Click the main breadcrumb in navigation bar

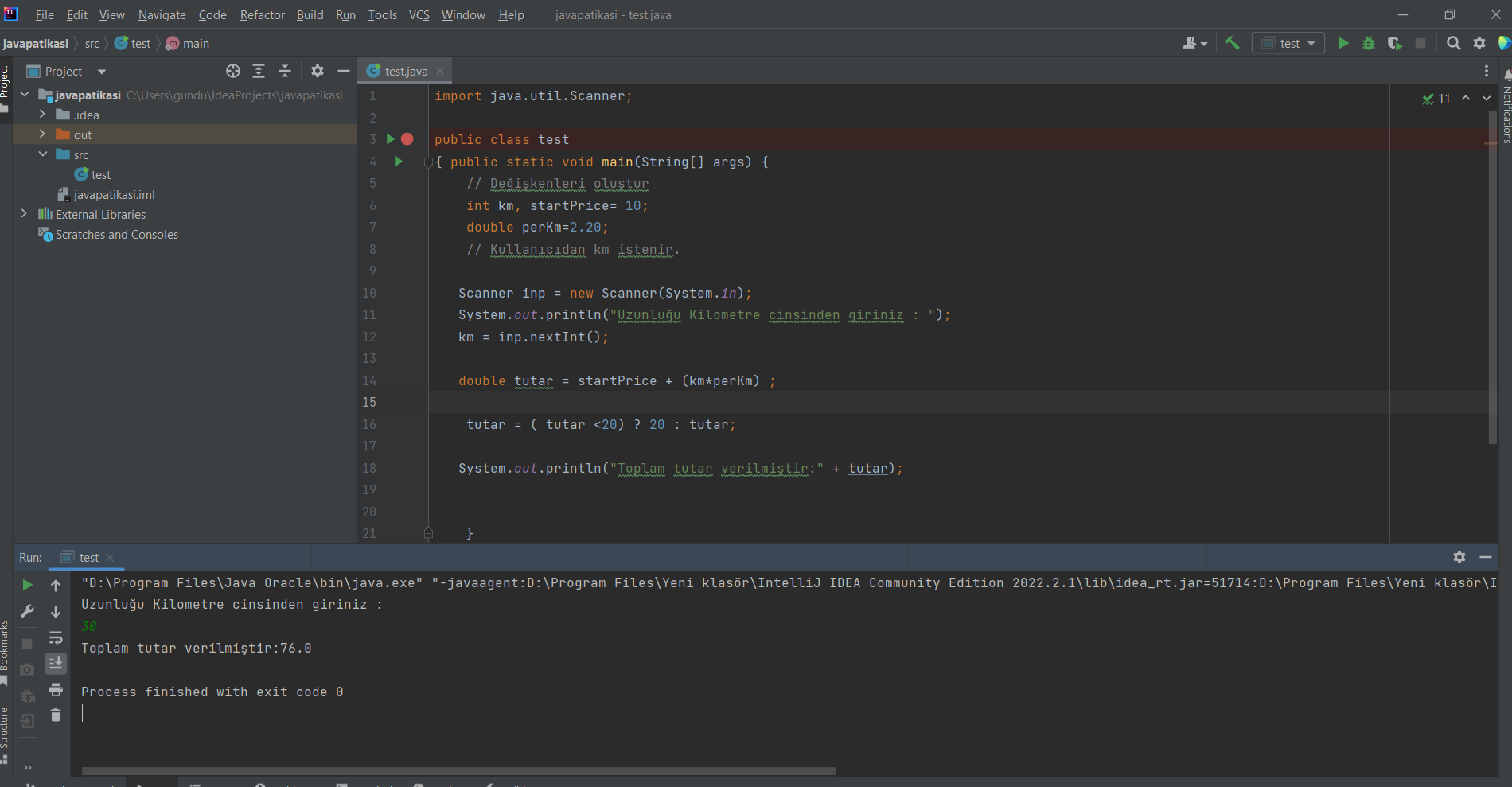[194, 43]
